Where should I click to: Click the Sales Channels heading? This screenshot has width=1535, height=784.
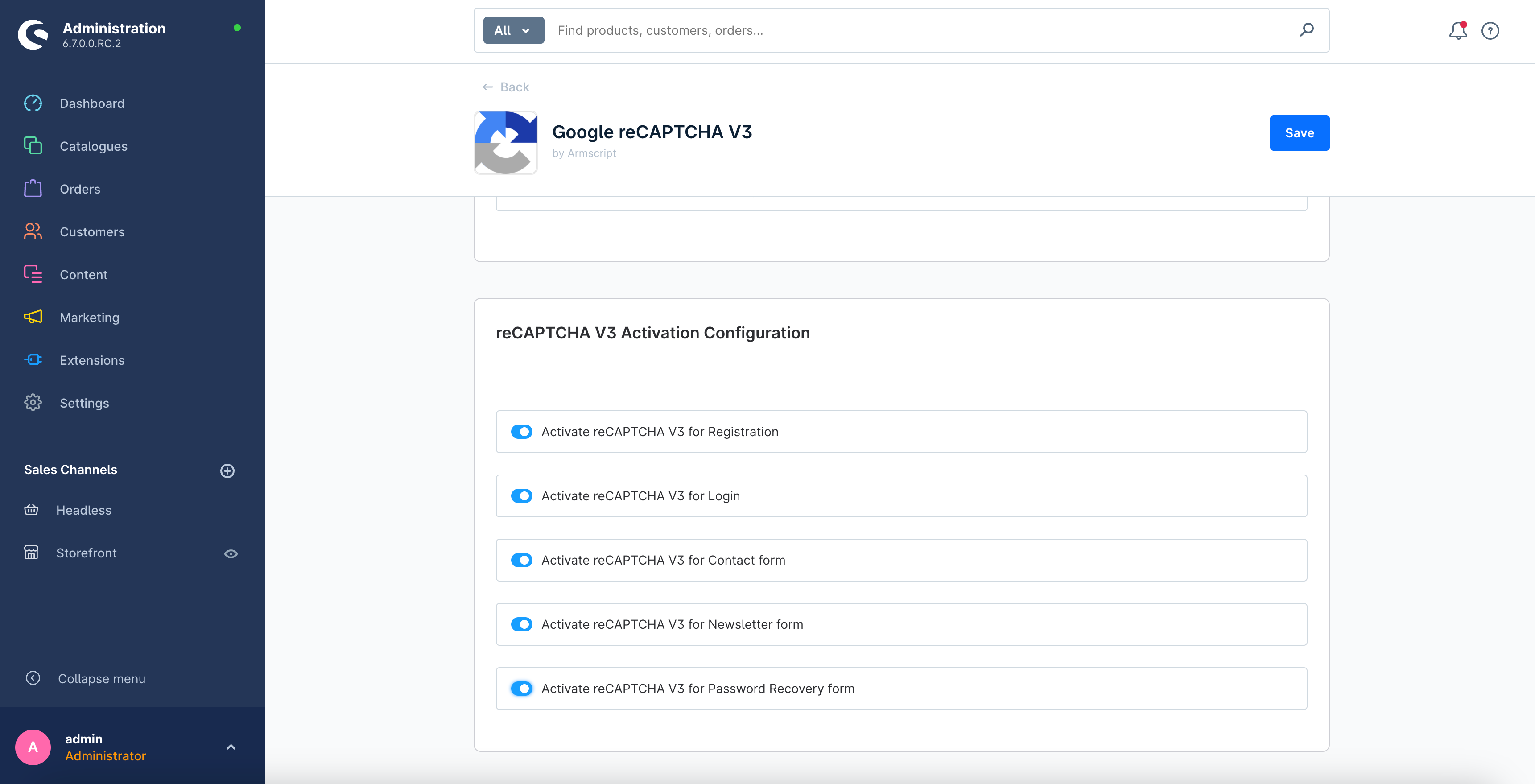[x=70, y=470]
